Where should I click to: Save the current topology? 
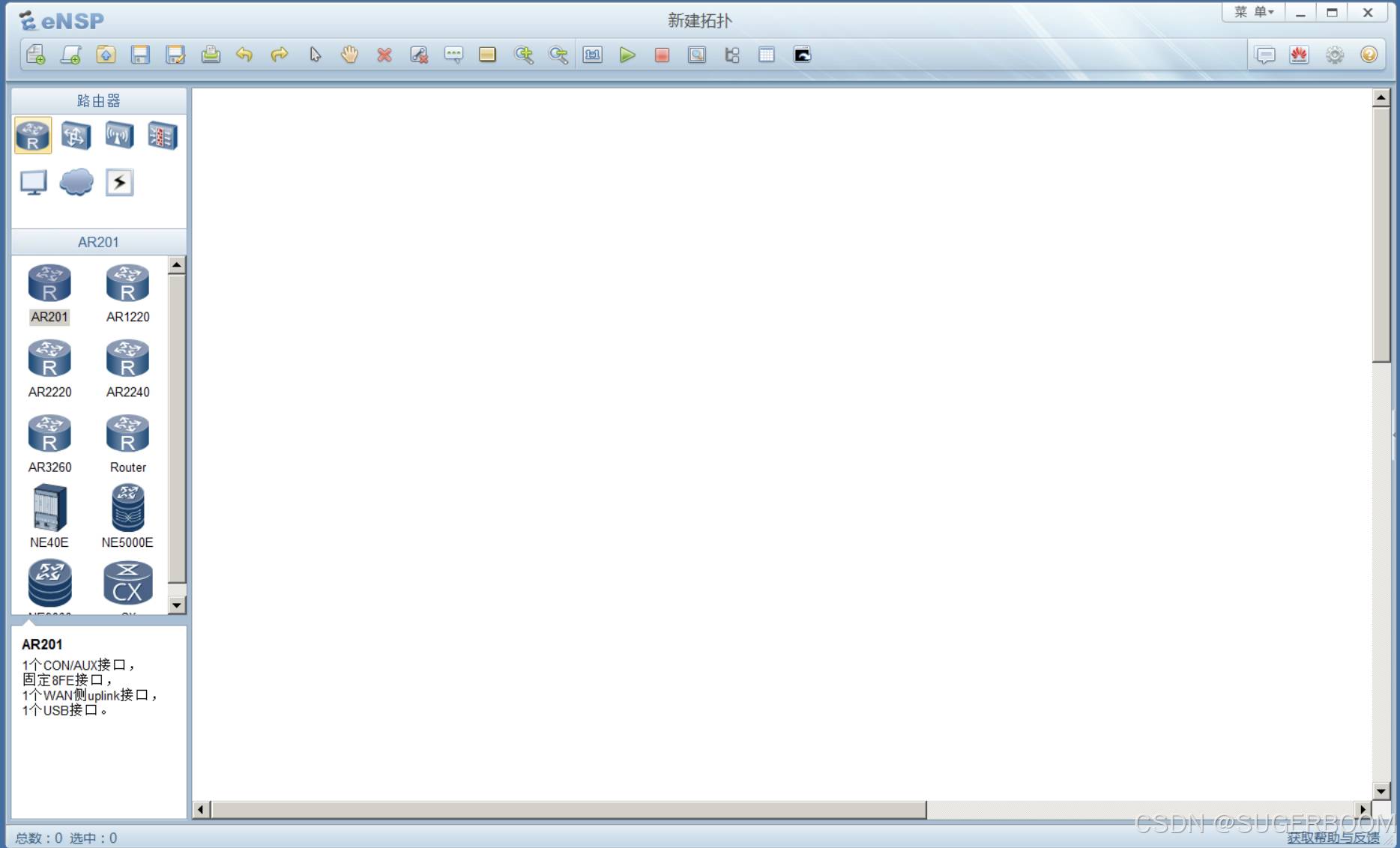pyautogui.click(x=140, y=55)
